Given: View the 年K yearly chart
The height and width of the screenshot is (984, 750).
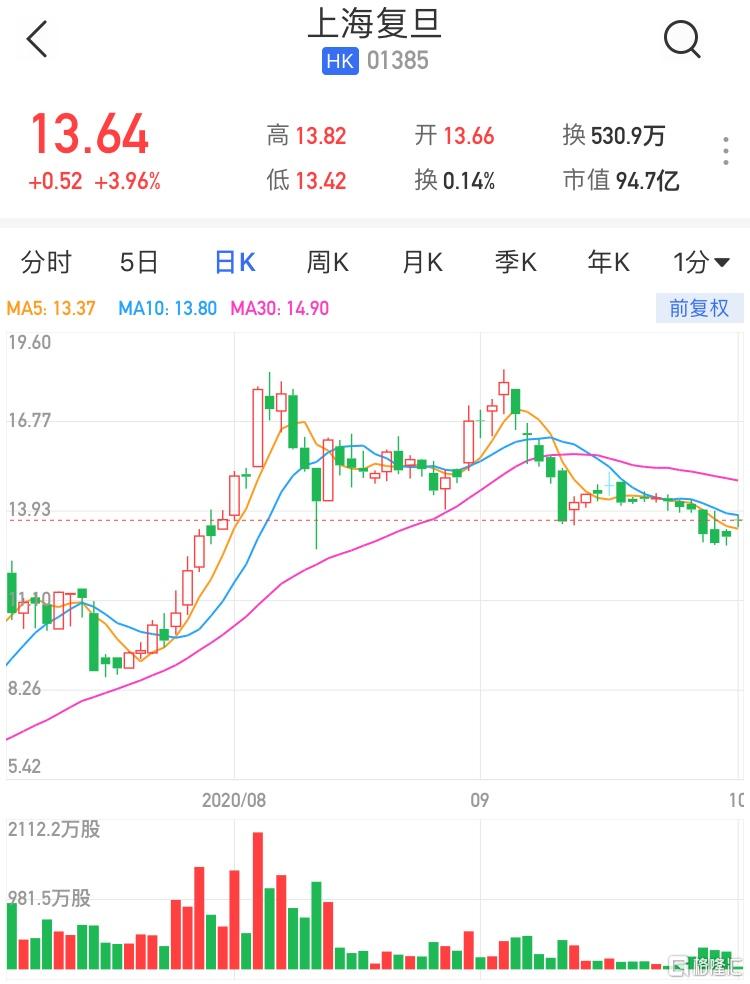Looking at the screenshot, I should click(x=608, y=263).
